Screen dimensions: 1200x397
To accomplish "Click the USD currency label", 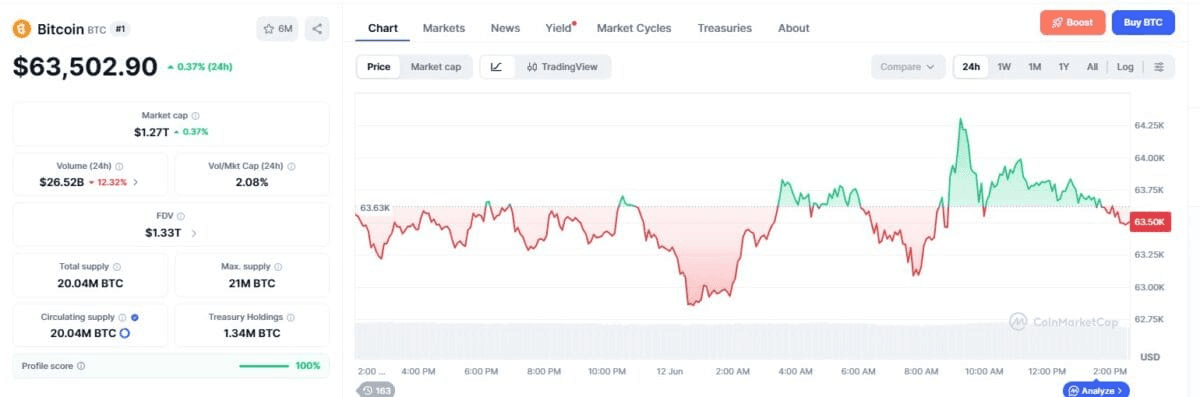I will (x=1150, y=357).
